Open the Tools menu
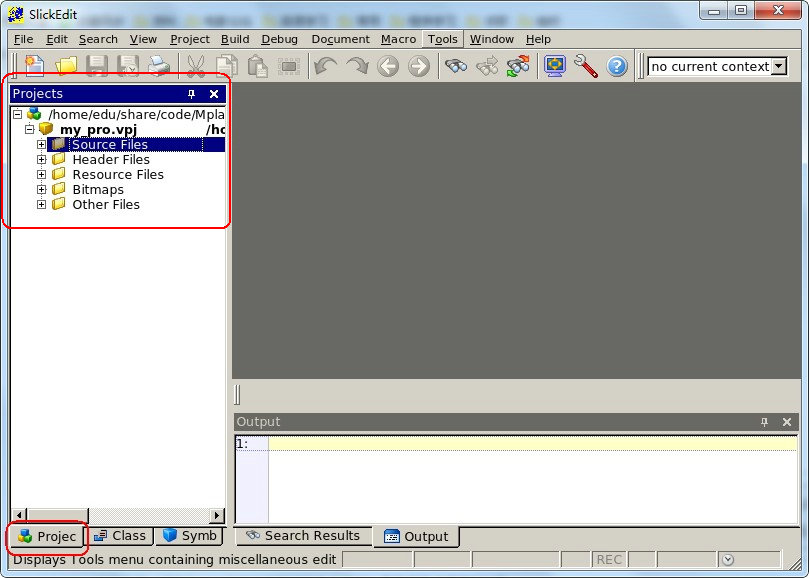Image resolution: width=809 pixels, height=578 pixels. click(443, 39)
